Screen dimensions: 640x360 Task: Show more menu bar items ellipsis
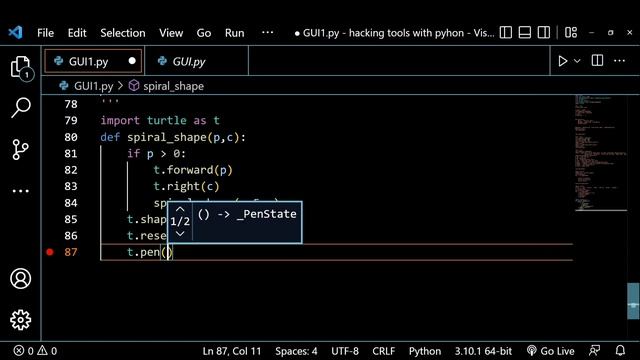[267, 32]
